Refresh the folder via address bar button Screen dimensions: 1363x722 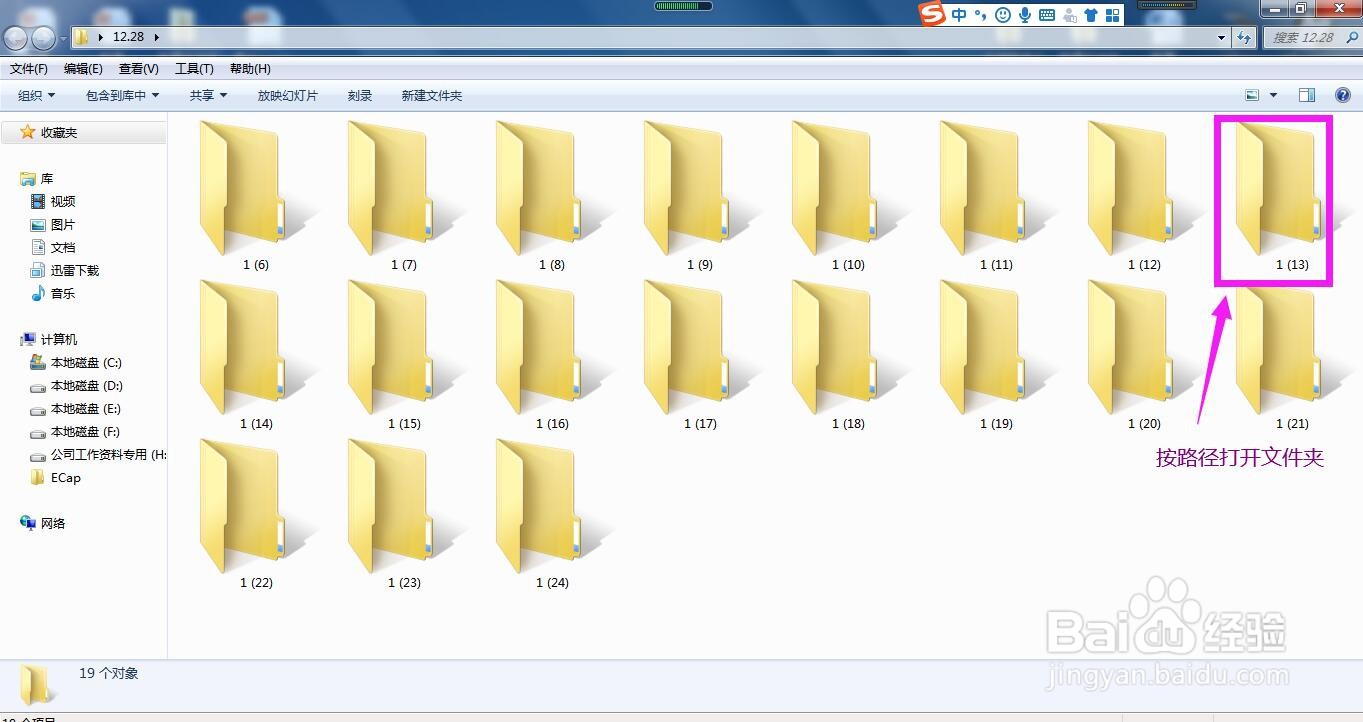pyautogui.click(x=1245, y=37)
